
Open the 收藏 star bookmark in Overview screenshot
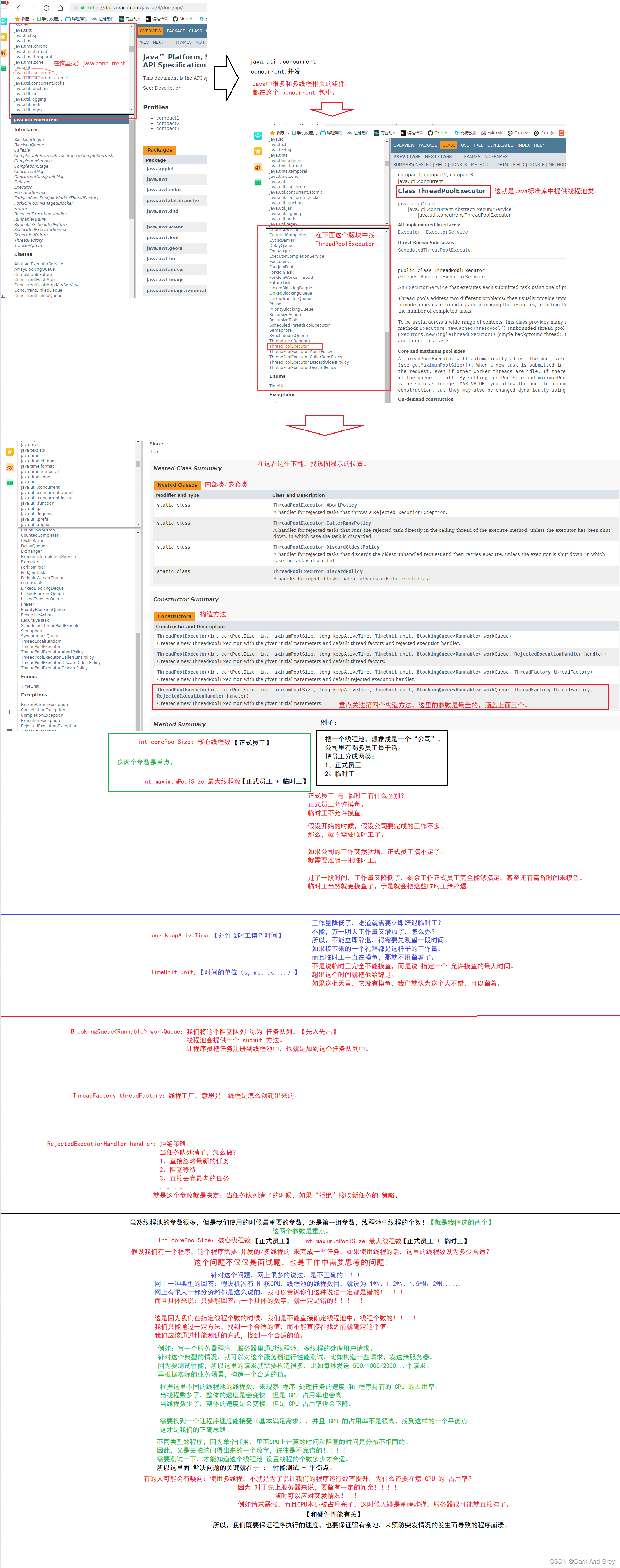tap(22, 19)
